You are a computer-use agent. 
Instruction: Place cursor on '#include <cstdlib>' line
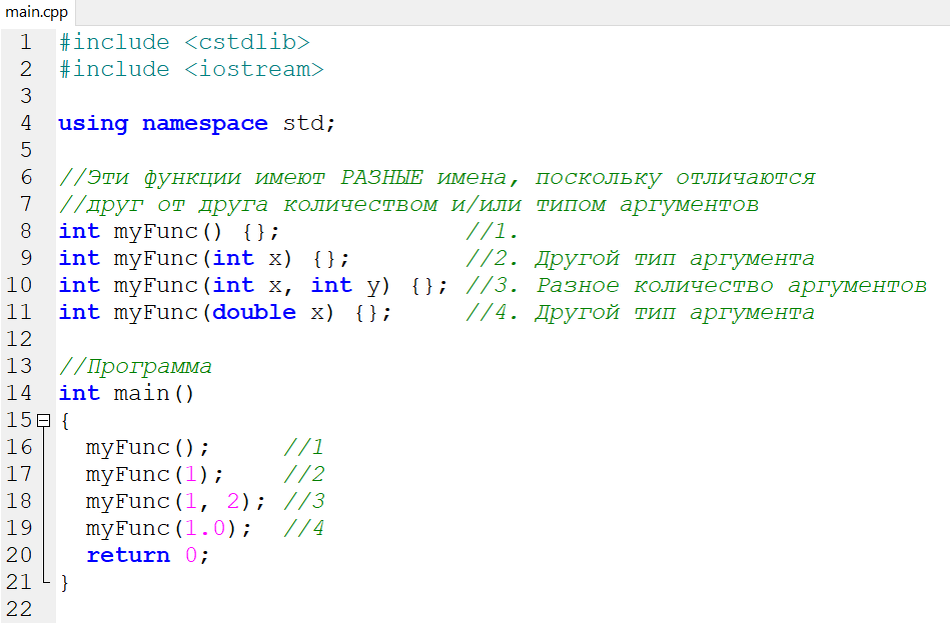(x=184, y=42)
